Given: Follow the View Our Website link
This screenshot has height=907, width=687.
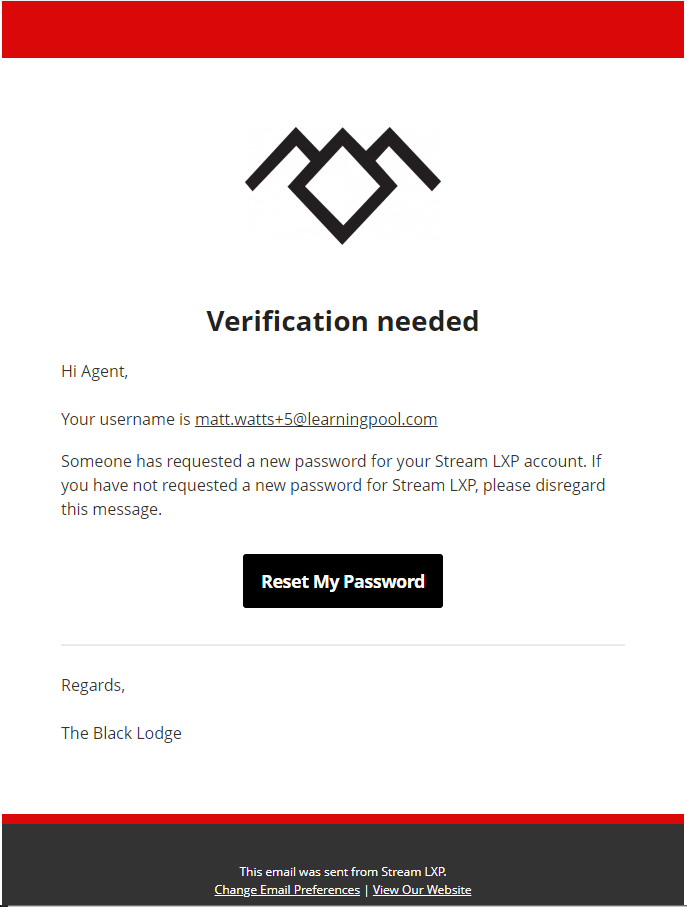Looking at the screenshot, I should (x=422, y=890).
